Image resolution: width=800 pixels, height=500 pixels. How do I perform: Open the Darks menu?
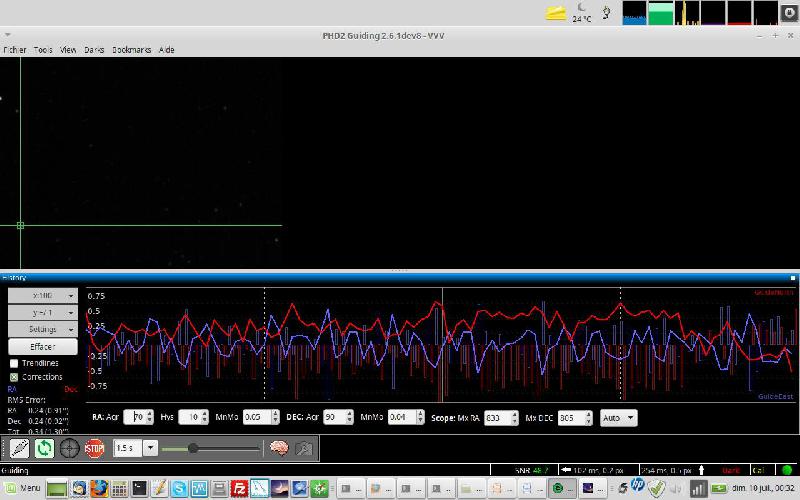[94, 49]
